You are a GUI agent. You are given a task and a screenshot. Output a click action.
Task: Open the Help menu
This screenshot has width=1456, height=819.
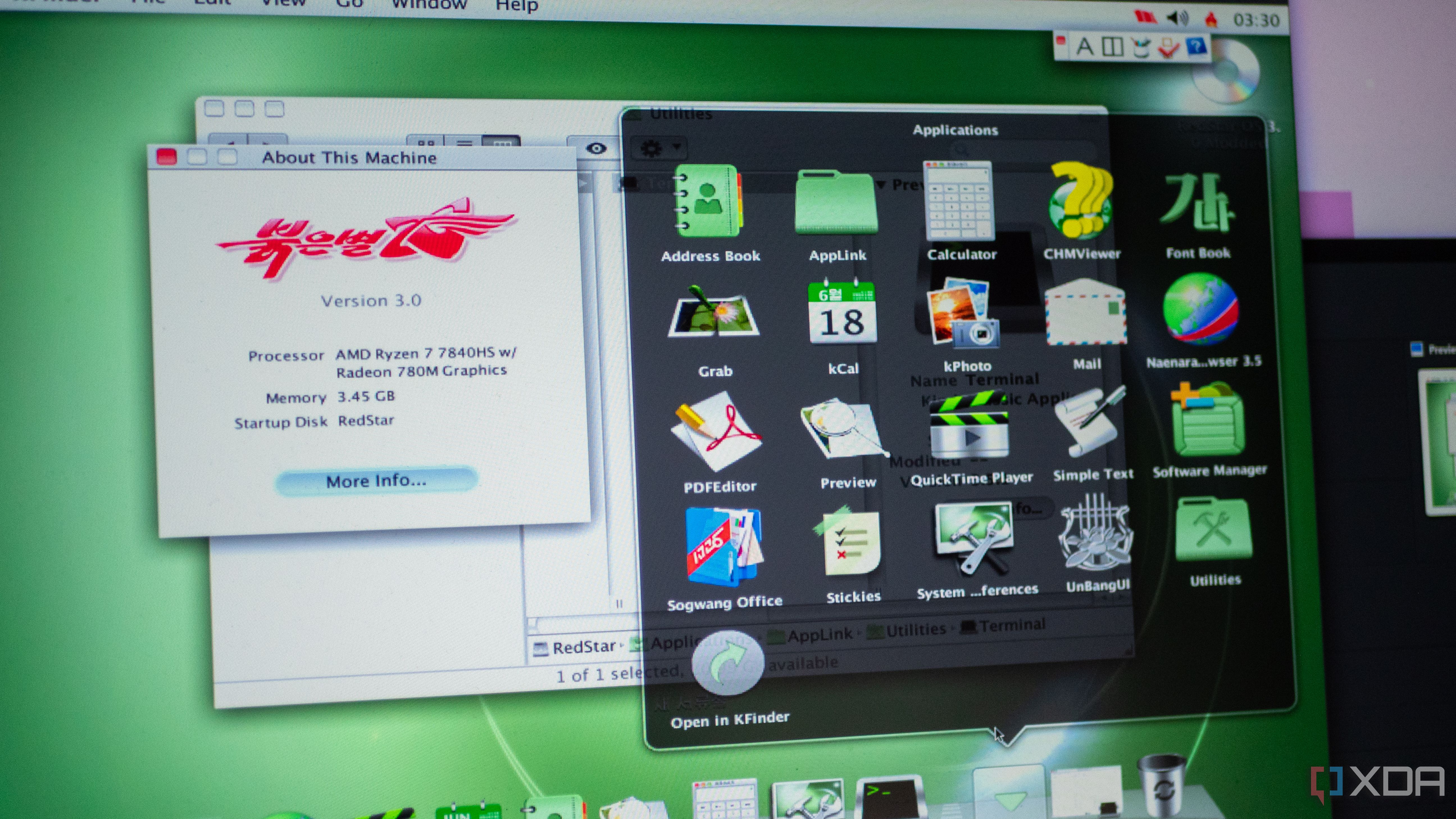[517, 6]
